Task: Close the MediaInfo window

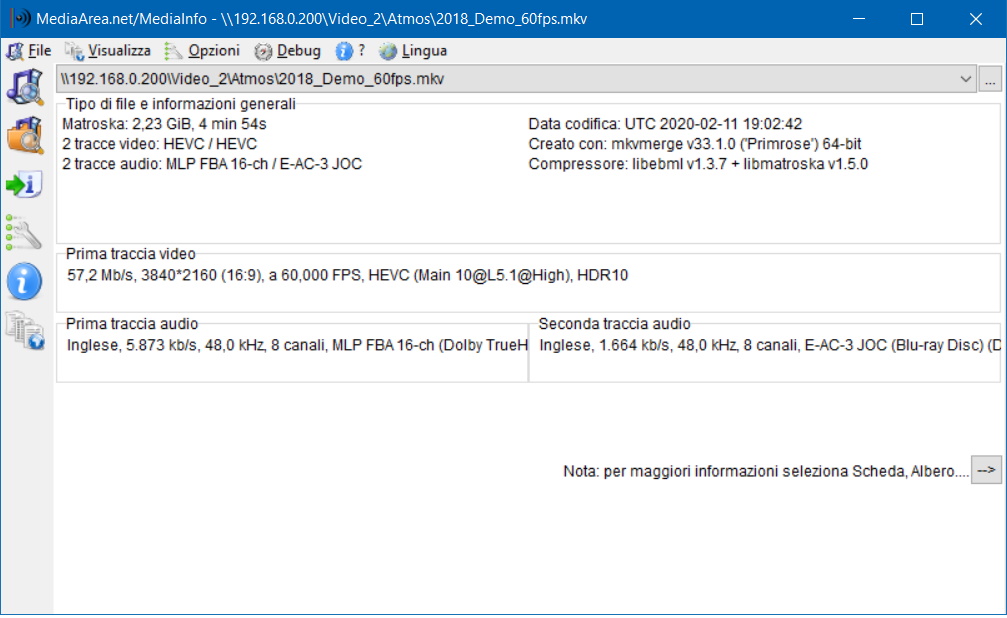Action: [976, 19]
